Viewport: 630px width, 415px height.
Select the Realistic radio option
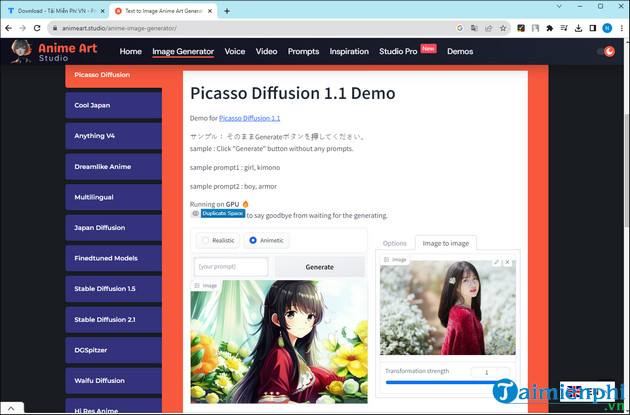(218, 240)
